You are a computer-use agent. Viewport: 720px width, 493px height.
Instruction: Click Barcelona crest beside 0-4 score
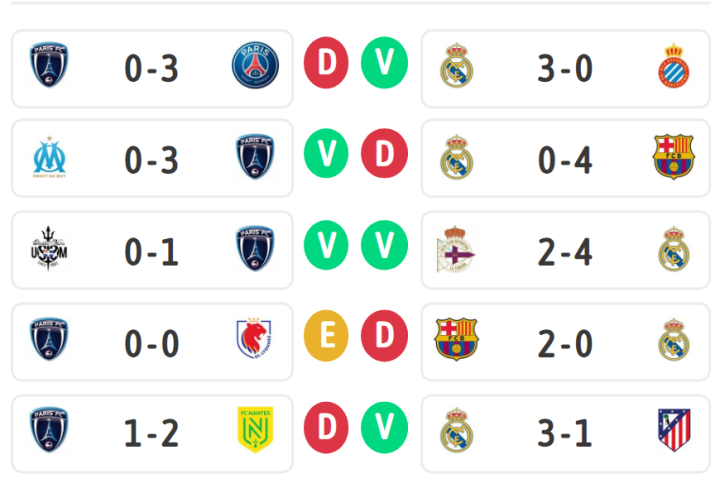point(675,157)
